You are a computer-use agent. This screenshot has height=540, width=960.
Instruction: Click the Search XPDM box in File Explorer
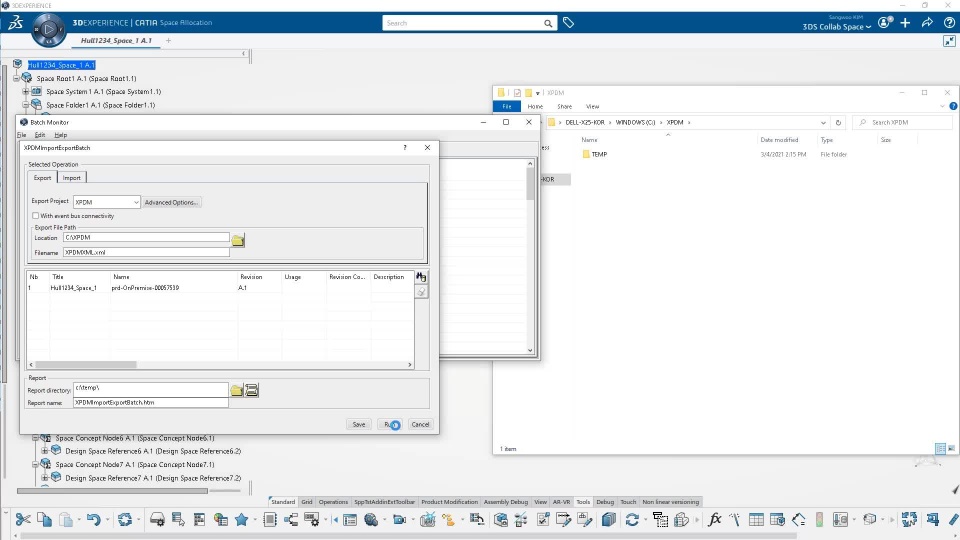click(904, 122)
